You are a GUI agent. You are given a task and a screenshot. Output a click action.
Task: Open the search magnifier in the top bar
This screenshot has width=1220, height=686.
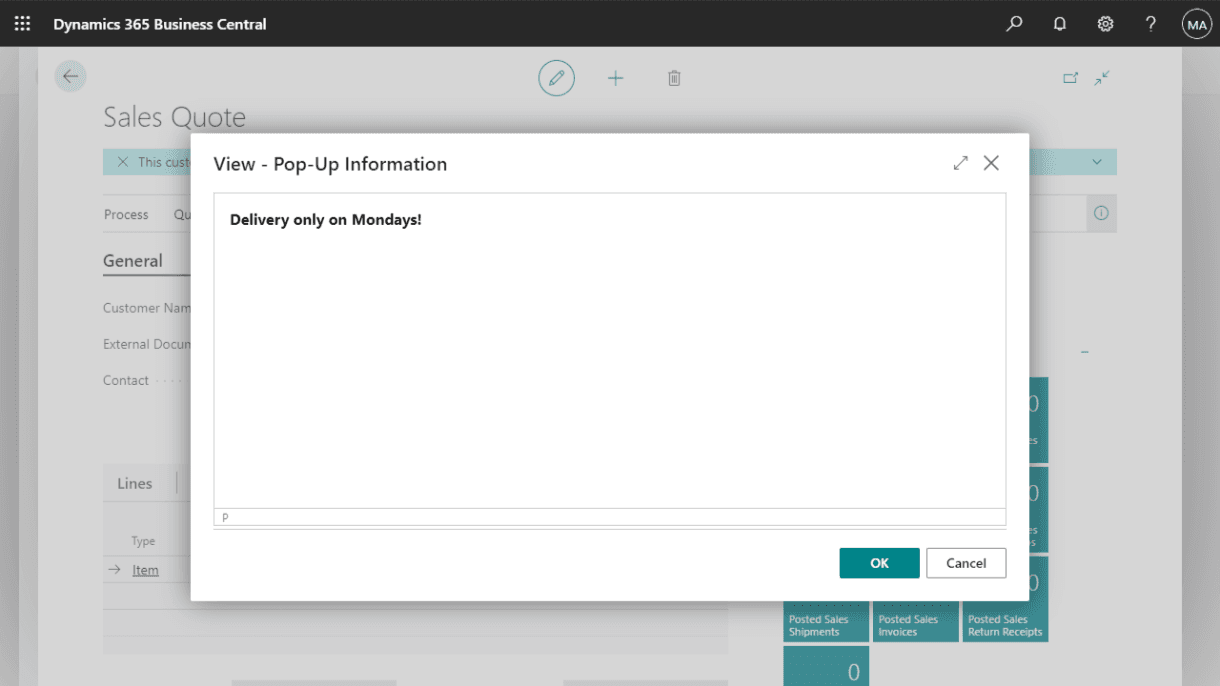(1014, 23)
